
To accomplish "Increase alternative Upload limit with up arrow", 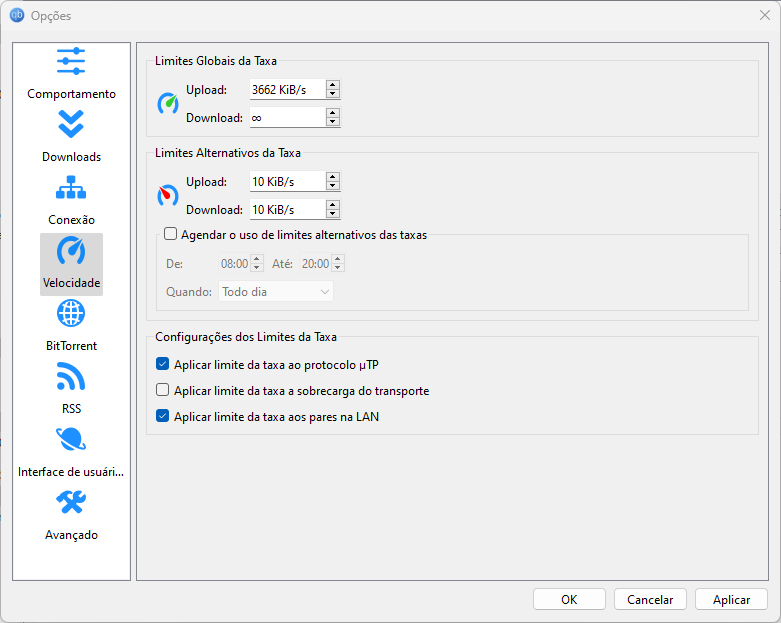I will coord(333,177).
